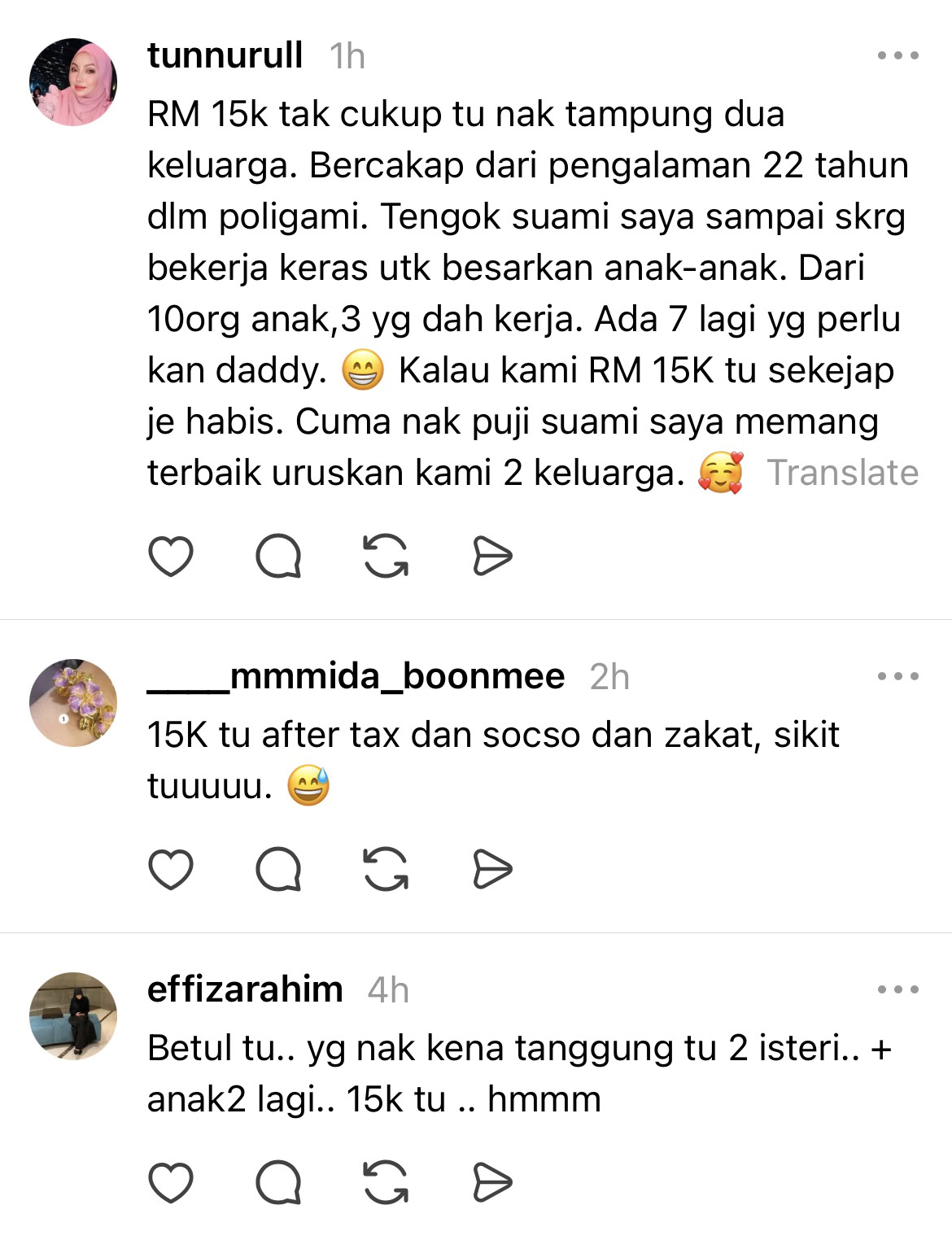952x1240 pixels.
Task: Reply to tunnurull's comment
Action: (x=278, y=557)
